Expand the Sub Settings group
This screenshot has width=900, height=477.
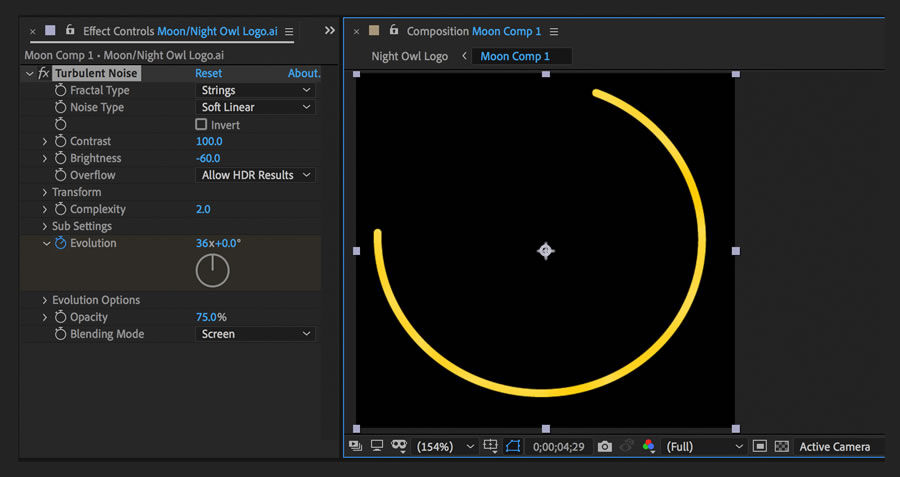coord(45,226)
